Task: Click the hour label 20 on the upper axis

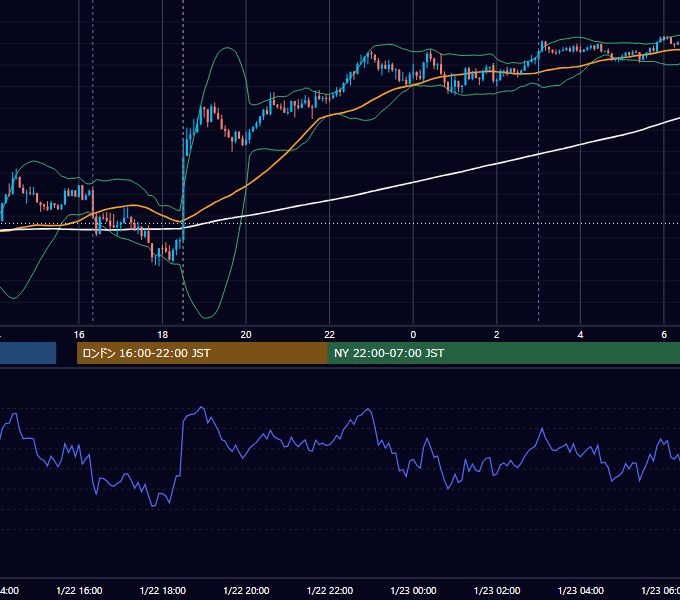Action: click(246, 335)
